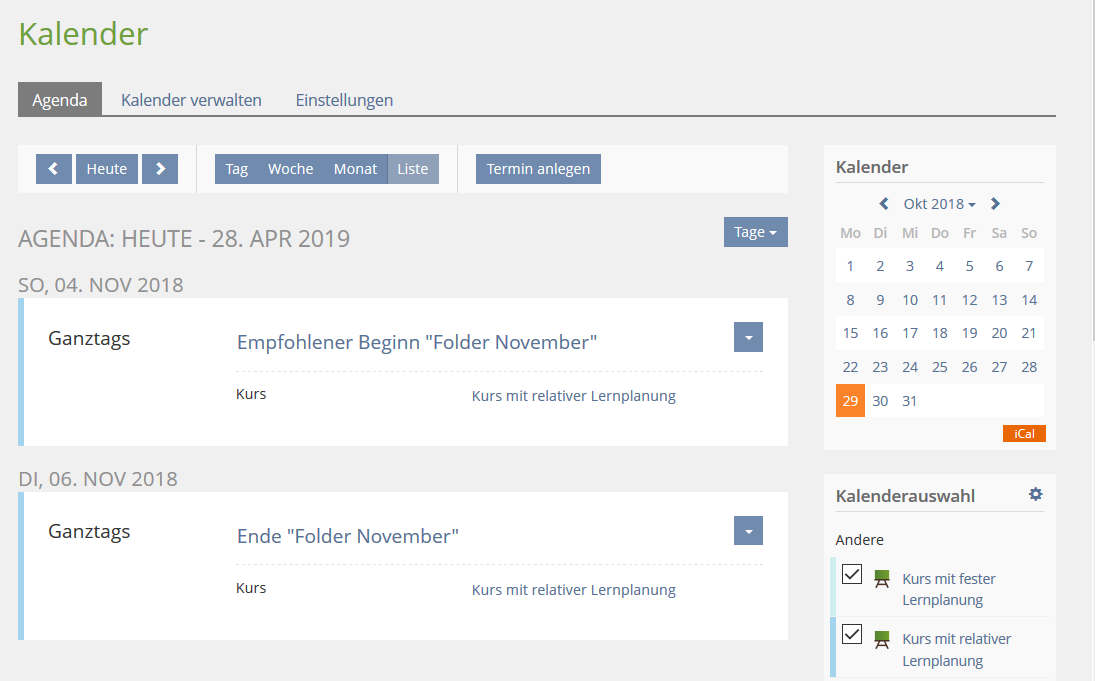The width and height of the screenshot is (1095, 681).
Task: Click Termin anlegen button
Action: coord(538,169)
